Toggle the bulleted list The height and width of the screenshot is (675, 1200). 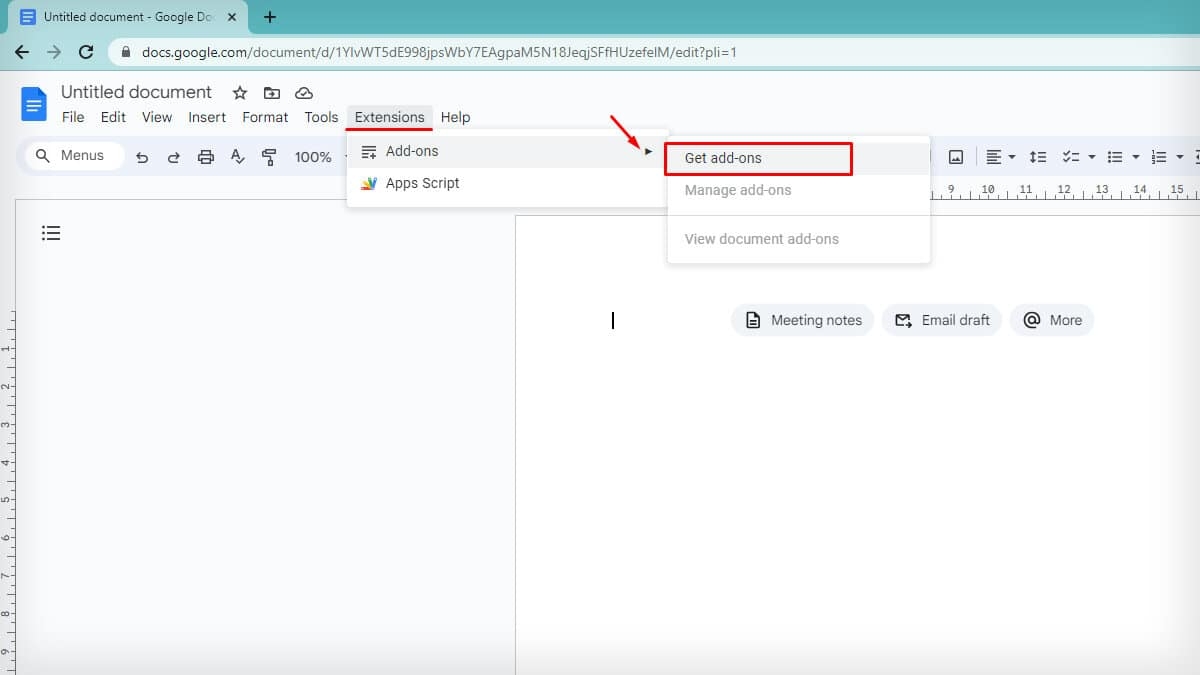pos(1115,156)
